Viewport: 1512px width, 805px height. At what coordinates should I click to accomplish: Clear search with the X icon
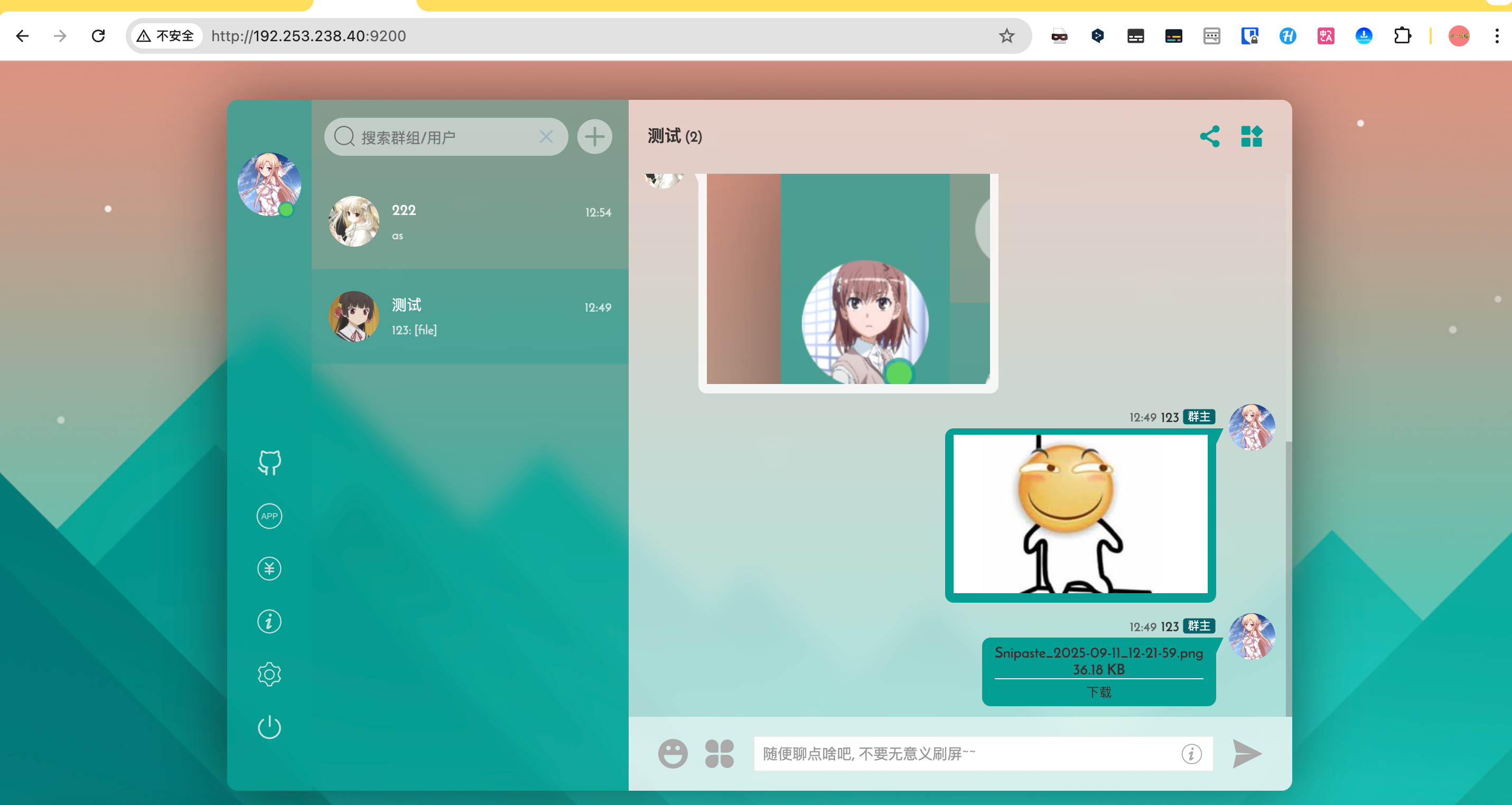546,137
